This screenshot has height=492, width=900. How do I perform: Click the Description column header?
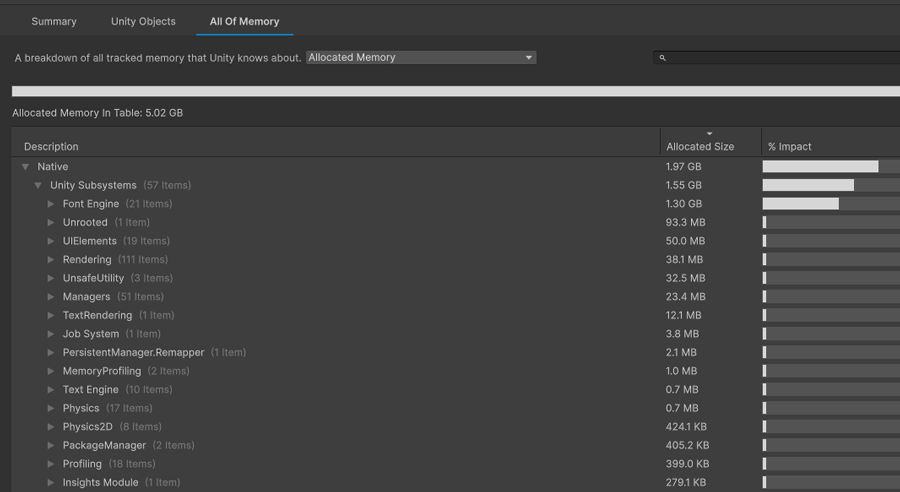52,147
